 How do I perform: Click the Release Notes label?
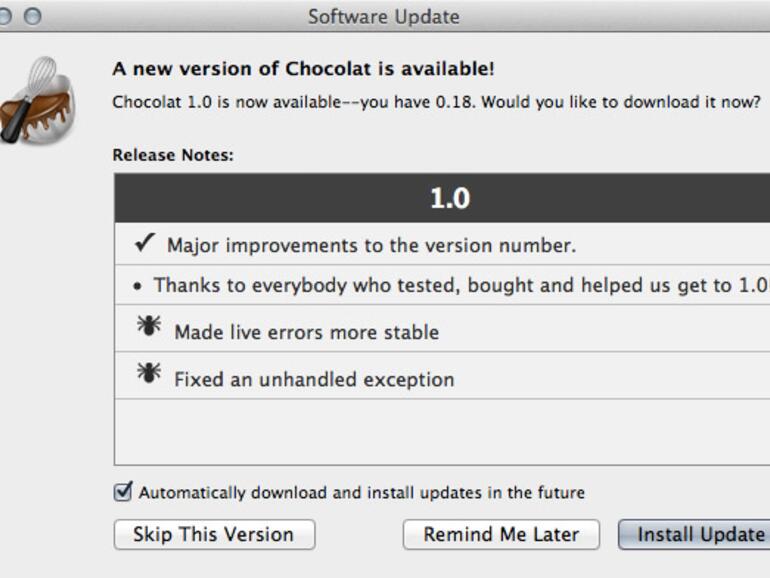(x=172, y=155)
